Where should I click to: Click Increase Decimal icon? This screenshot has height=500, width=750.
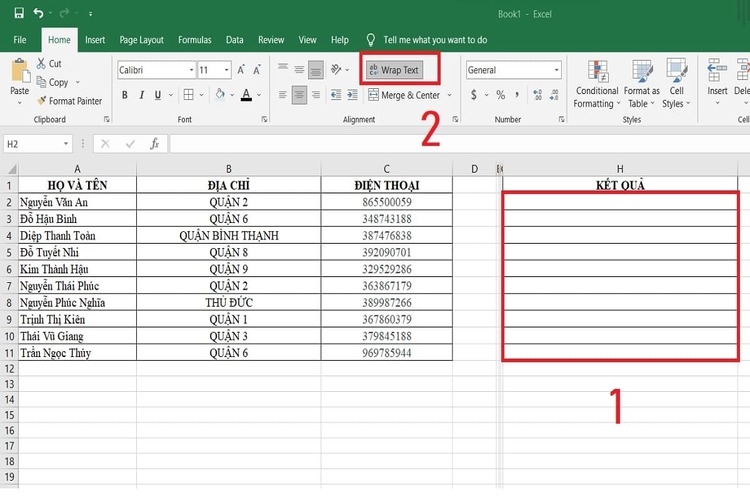[x=538, y=95]
